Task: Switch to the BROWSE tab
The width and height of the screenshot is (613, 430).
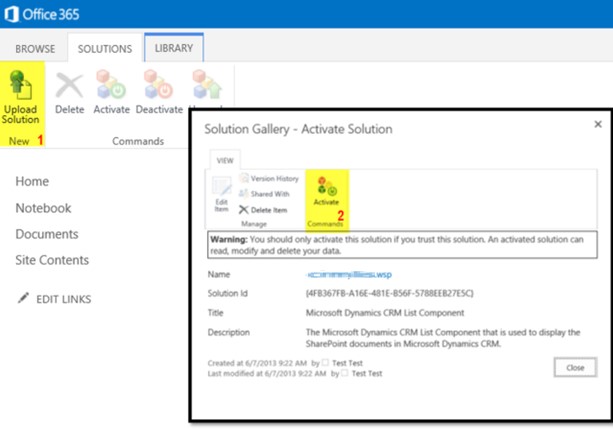Action: tap(35, 49)
